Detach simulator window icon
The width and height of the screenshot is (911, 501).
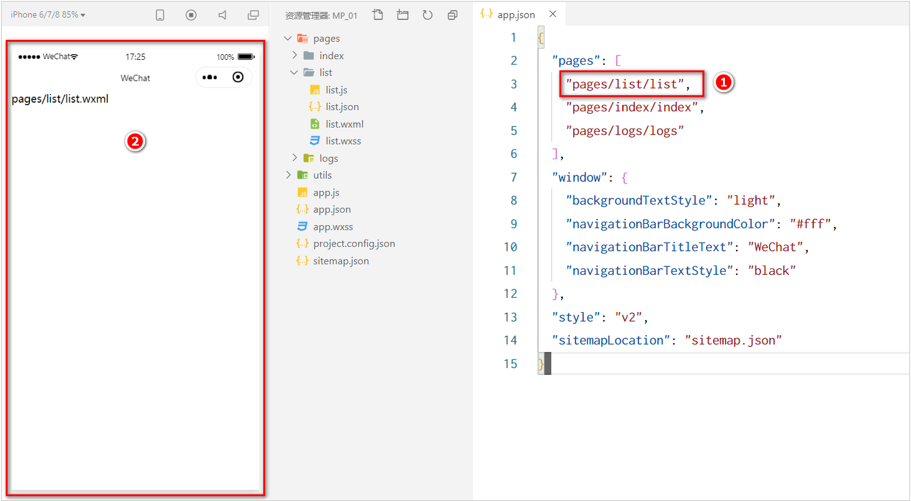[x=253, y=15]
